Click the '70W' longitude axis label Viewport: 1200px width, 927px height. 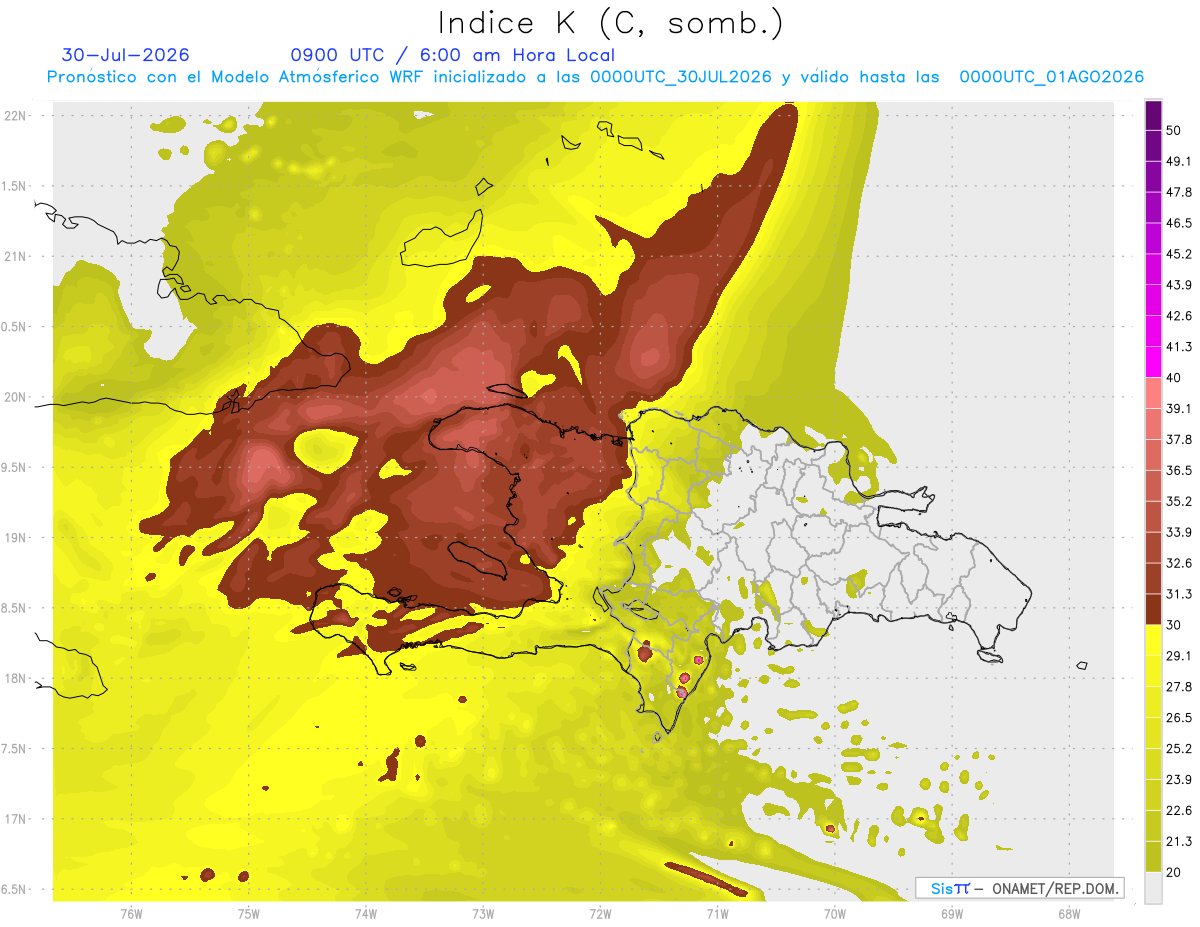tap(835, 914)
